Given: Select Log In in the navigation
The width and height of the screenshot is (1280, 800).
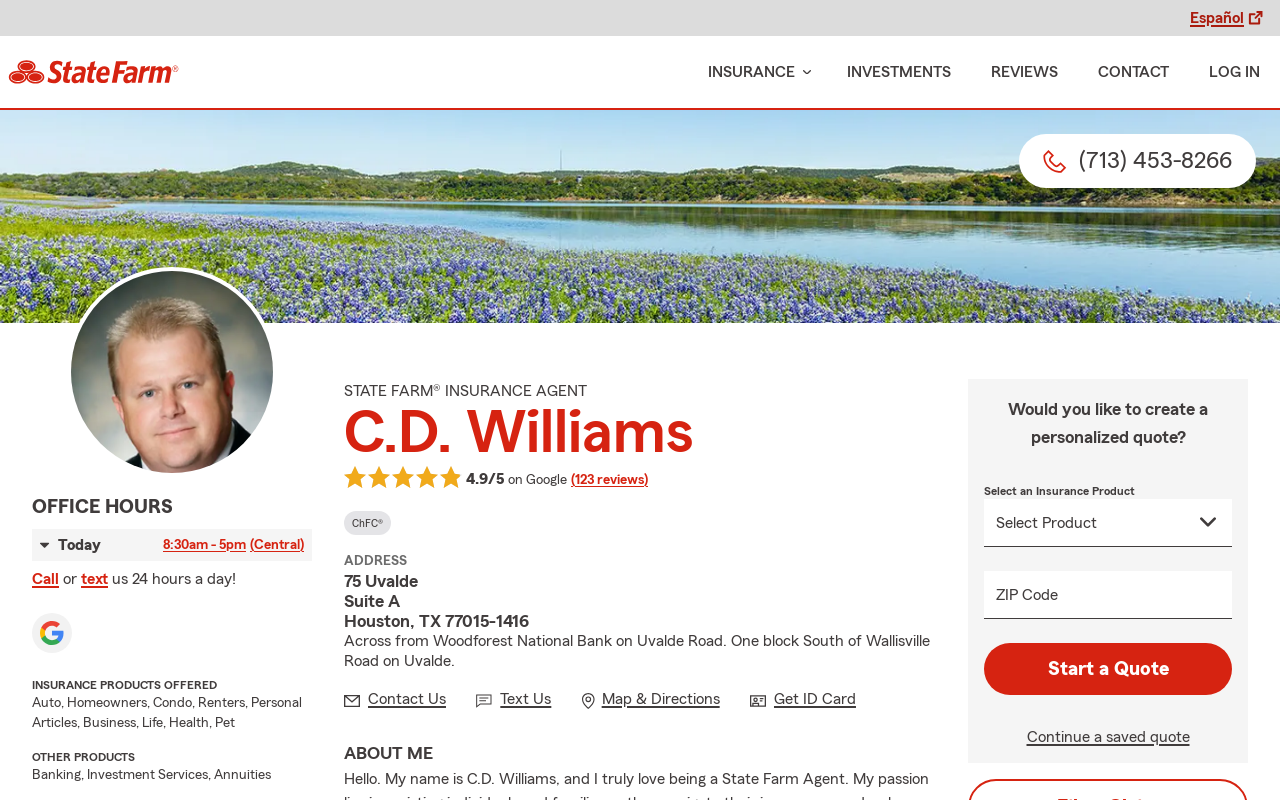Looking at the screenshot, I should pyautogui.click(x=1234, y=72).
